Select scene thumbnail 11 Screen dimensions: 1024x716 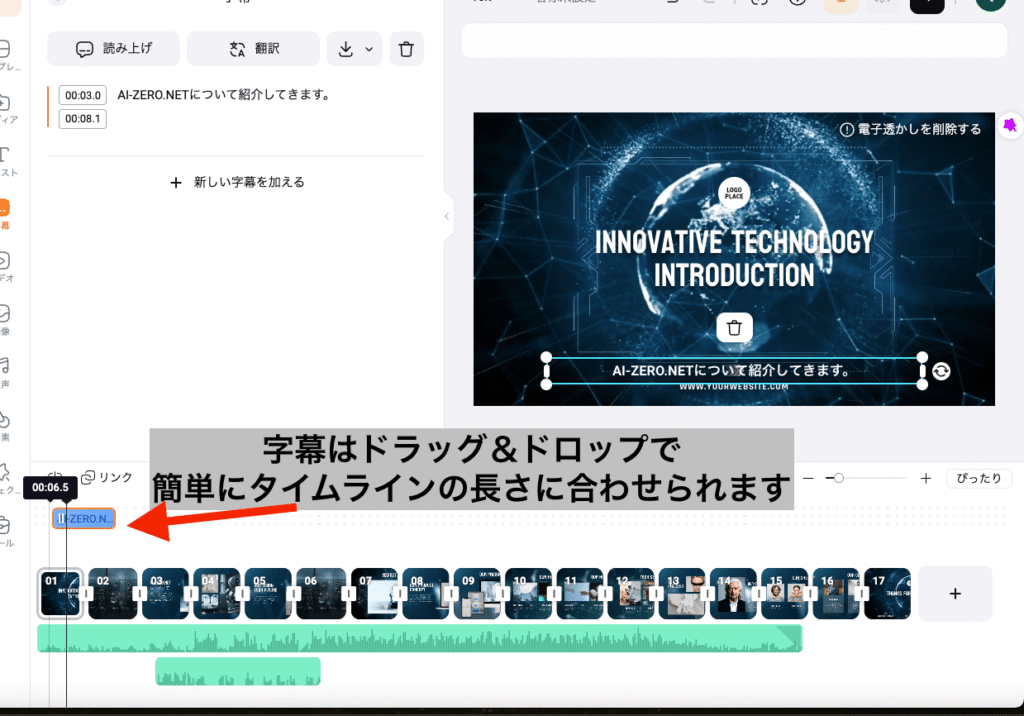(579, 593)
